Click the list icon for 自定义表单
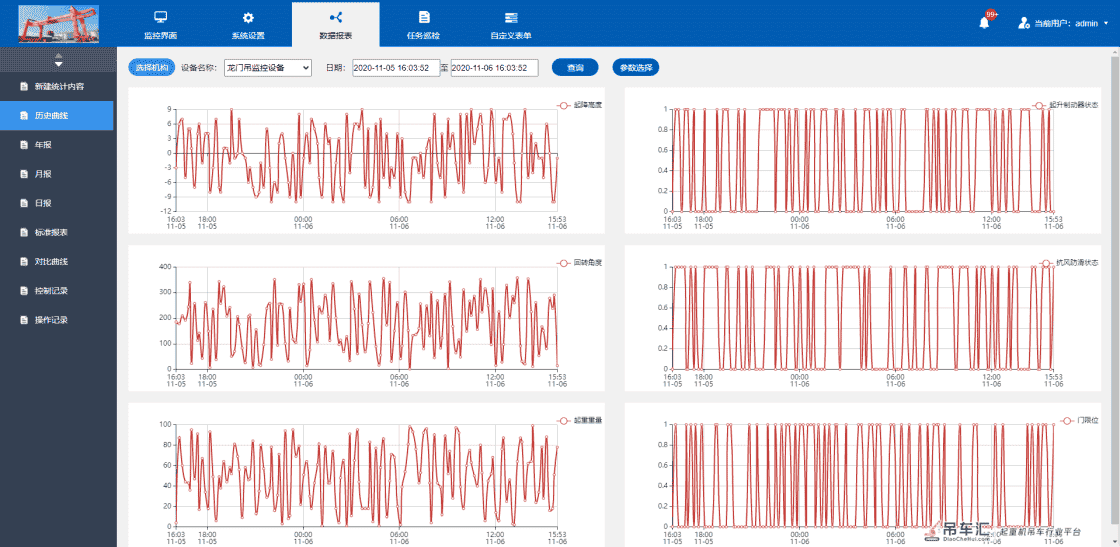The height and width of the screenshot is (547, 1120). coord(511,17)
